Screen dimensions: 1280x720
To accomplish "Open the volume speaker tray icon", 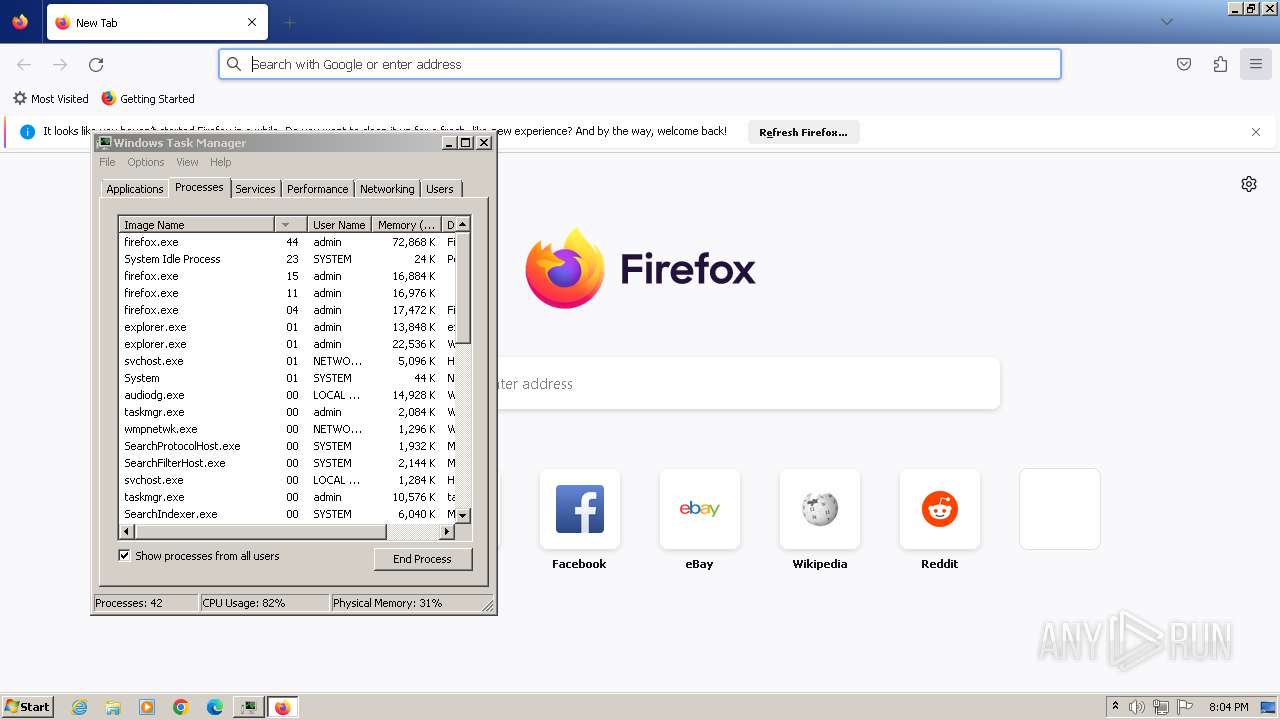I will (x=1137, y=707).
